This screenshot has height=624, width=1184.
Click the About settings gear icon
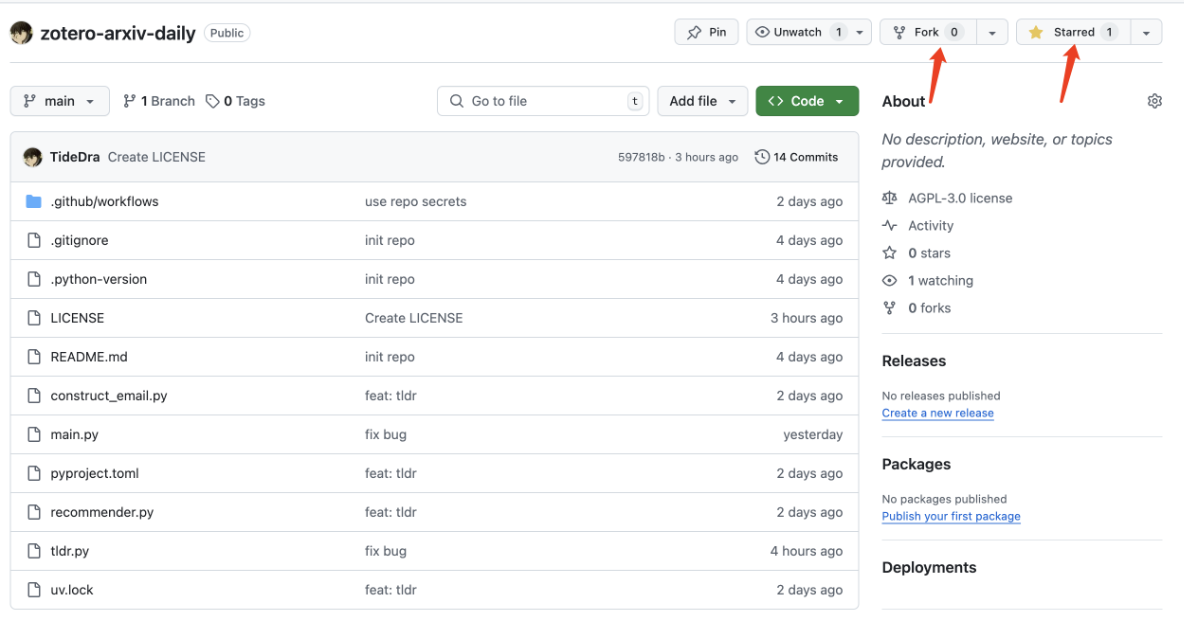click(x=1155, y=101)
